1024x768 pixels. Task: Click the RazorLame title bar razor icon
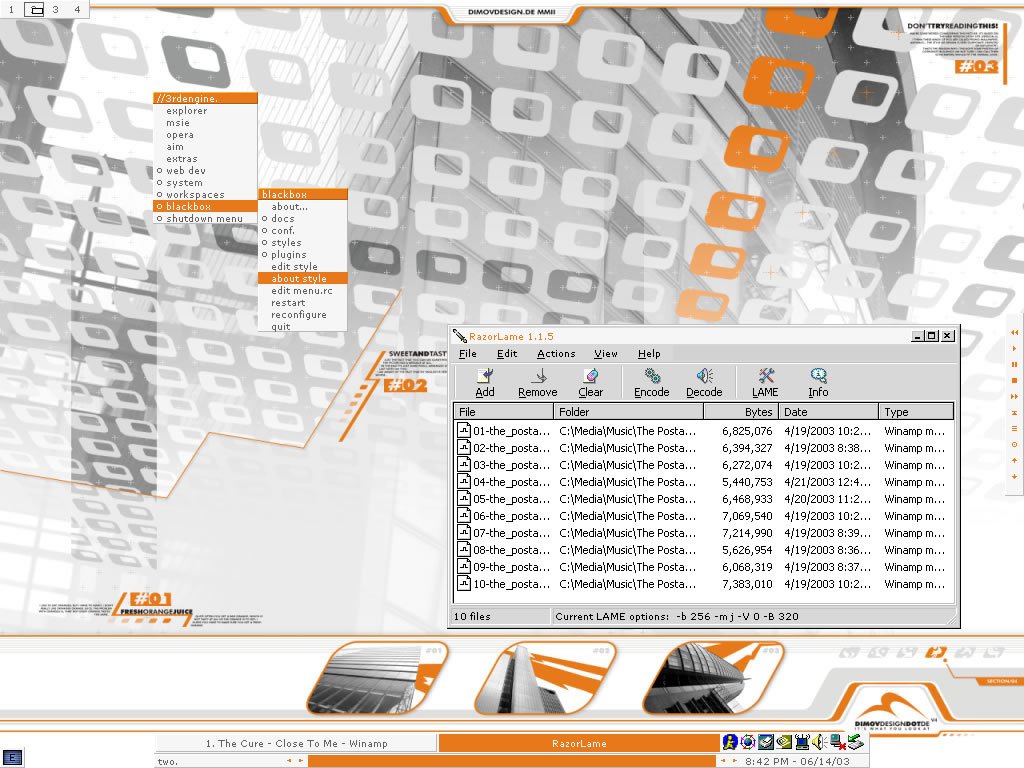click(460, 336)
